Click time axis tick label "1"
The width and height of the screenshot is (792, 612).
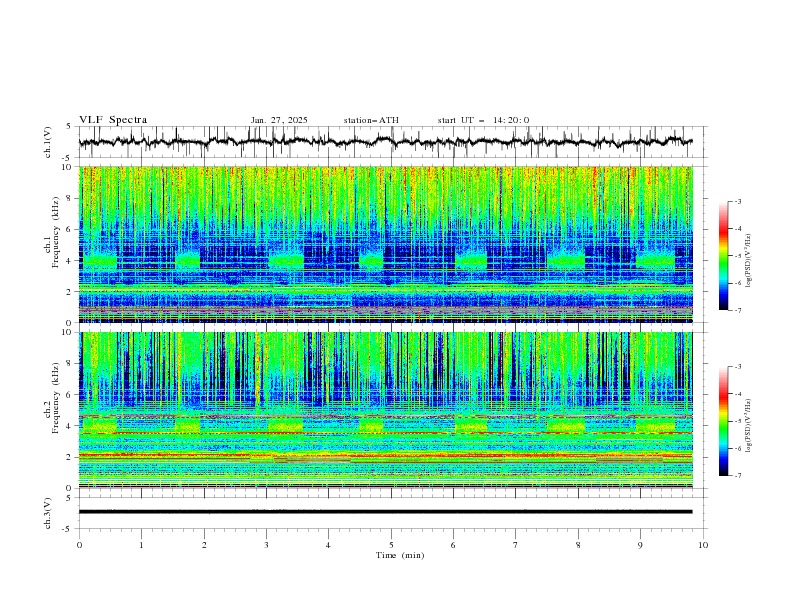click(141, 545)
